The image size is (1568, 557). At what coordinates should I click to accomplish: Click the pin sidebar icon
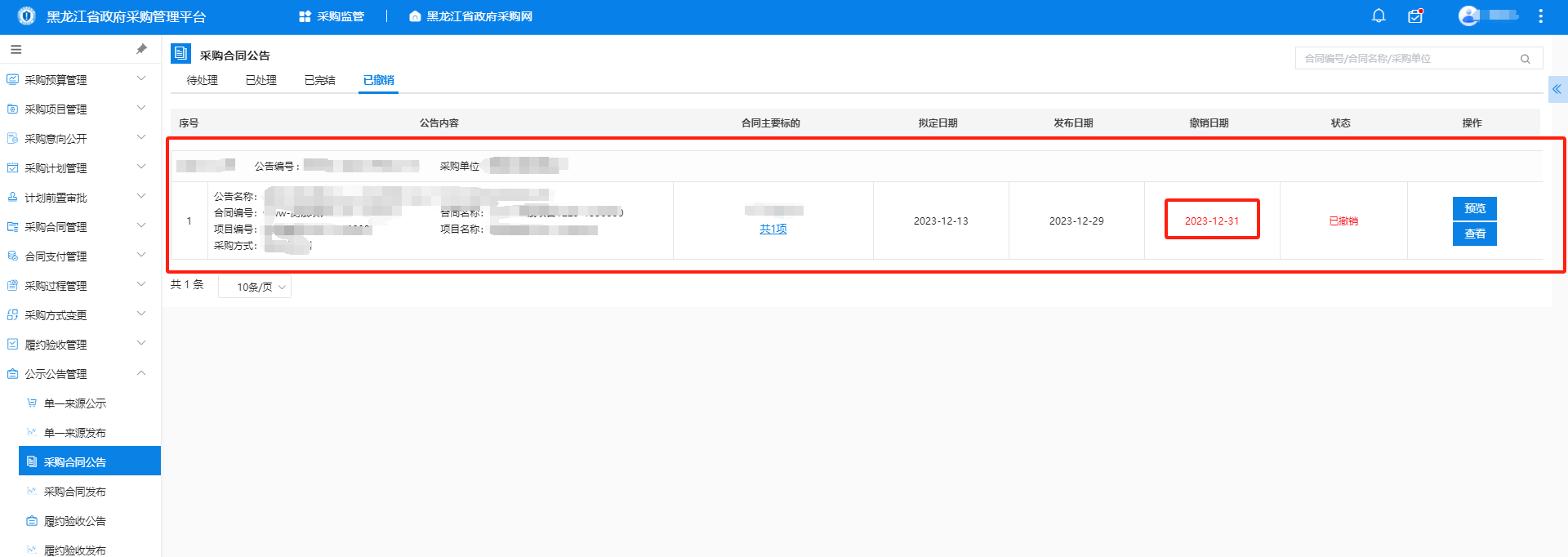pyautogui.click(x=141, y=49)
